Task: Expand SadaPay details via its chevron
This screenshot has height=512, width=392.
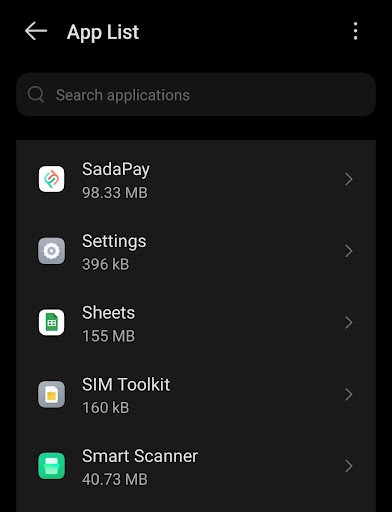Action: coord(349,179)
